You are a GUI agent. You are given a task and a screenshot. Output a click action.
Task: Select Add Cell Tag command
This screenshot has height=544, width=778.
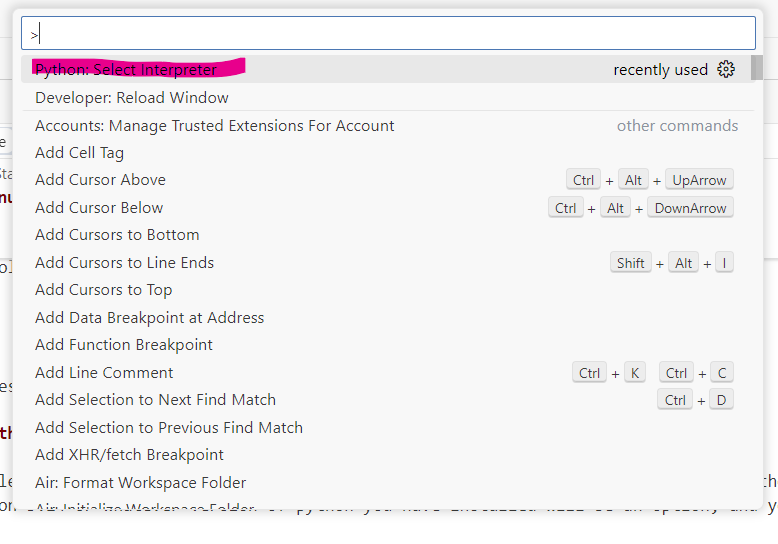80,153
